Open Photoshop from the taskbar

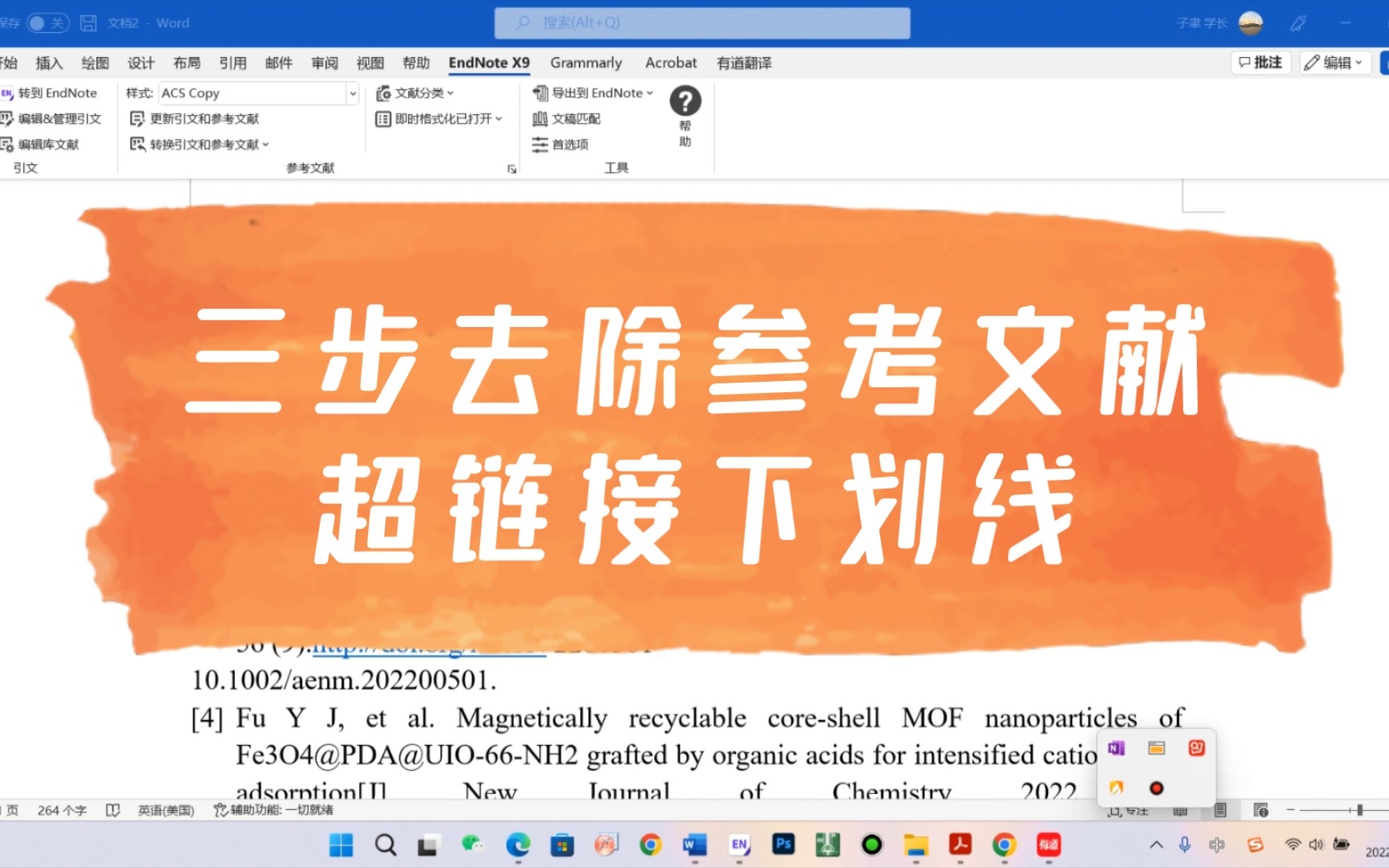[784, 844]
